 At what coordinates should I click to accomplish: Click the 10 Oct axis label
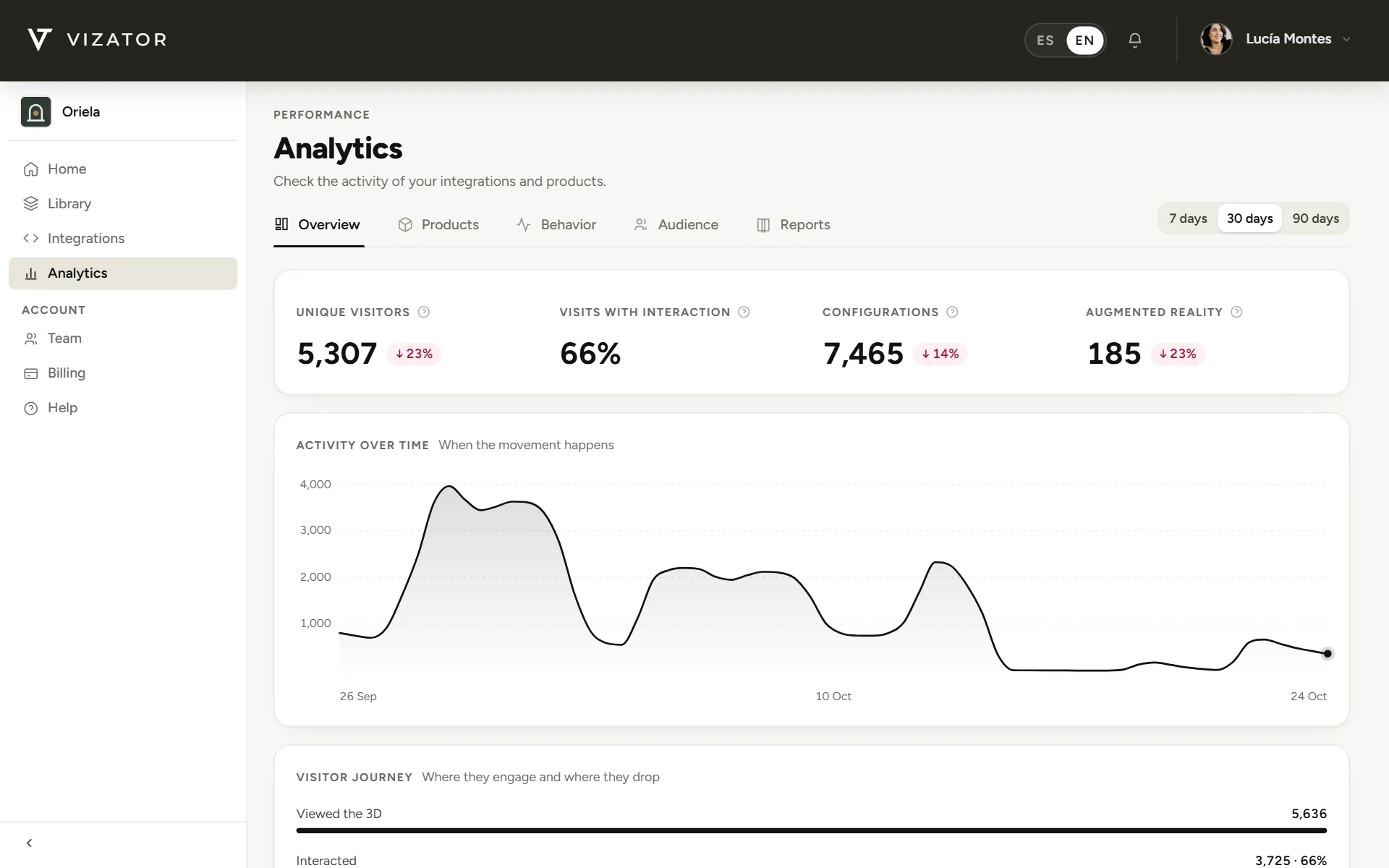[833, 697]
